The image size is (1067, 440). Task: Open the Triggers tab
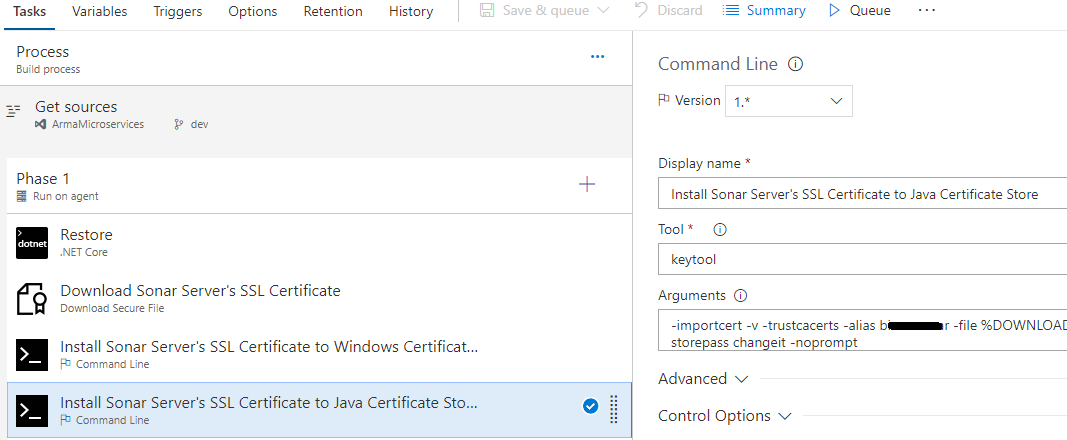(x=177, y=11)
